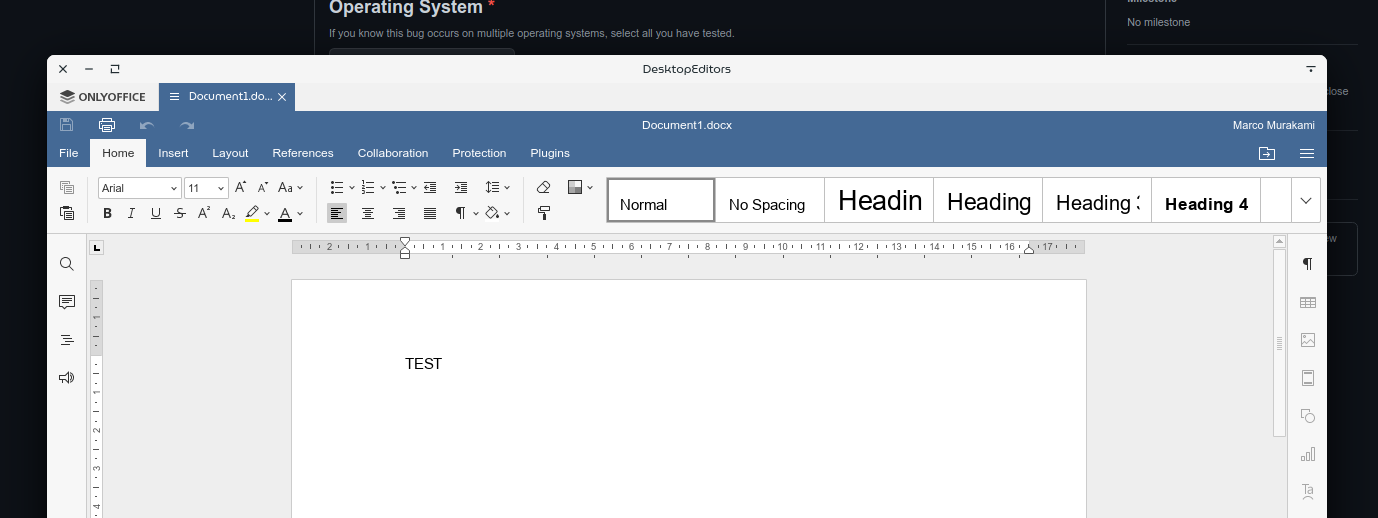Click the Copy icon
The width and height of the screenshot is (1378, 518).
(67, 187)
